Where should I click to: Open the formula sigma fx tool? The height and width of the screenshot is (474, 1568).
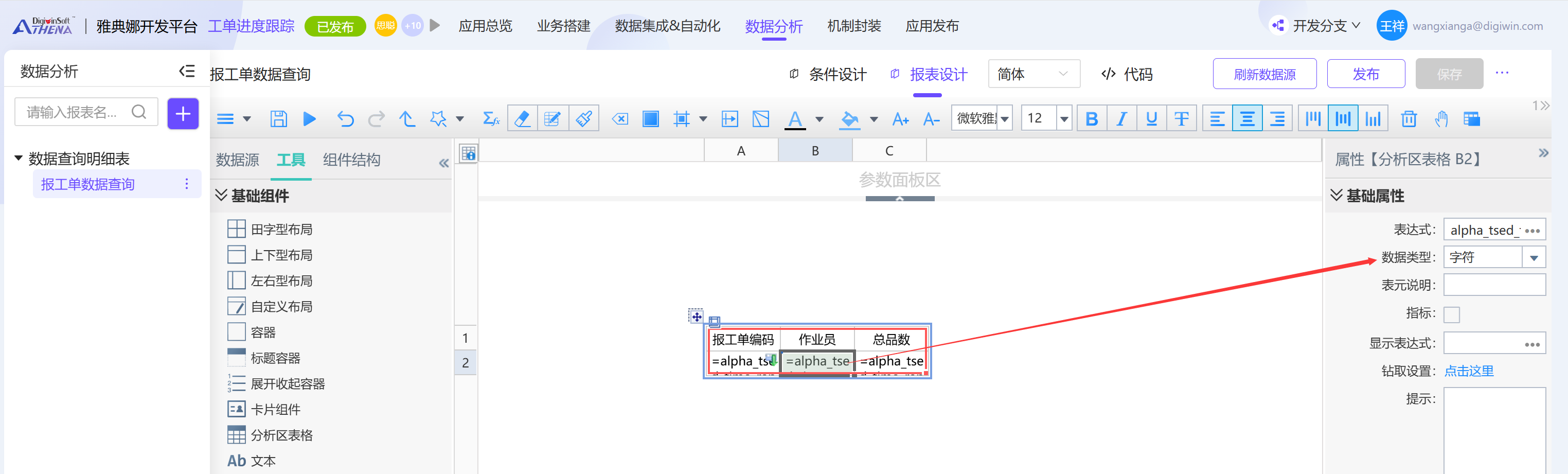tap(491, 119)
